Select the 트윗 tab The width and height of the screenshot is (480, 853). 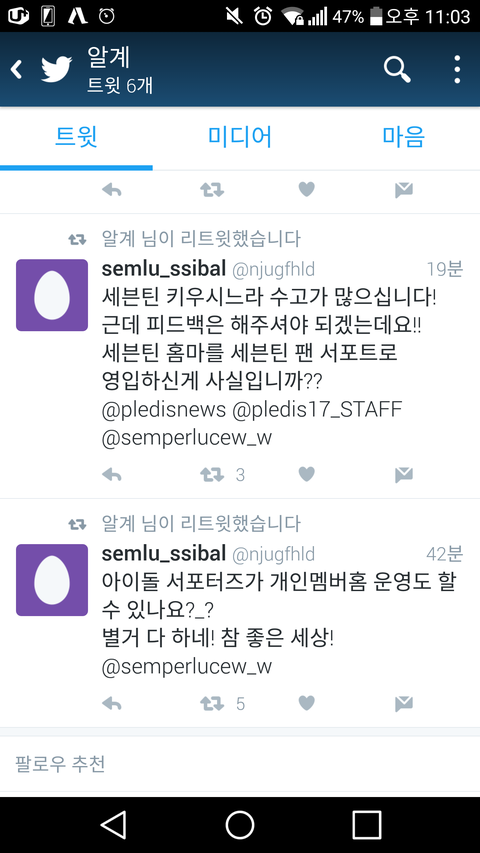[x=76, y=137]
